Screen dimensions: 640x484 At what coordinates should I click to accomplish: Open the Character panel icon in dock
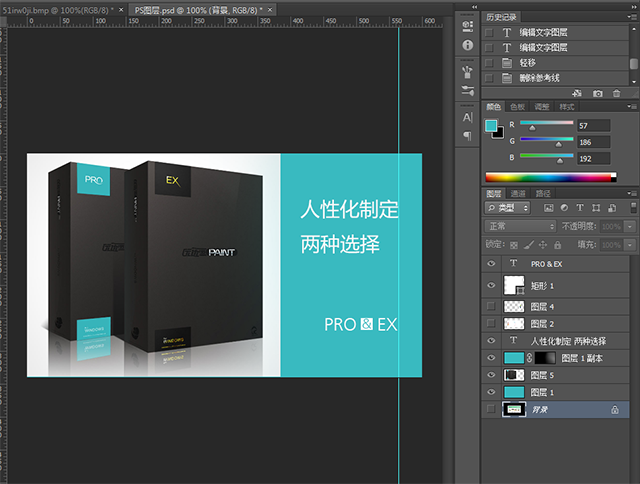[x=467, y=117]
